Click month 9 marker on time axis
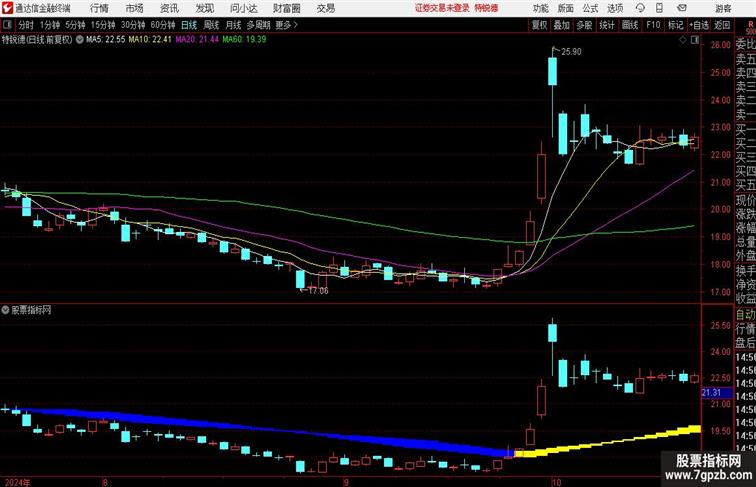756x487 pixels. 346,482
